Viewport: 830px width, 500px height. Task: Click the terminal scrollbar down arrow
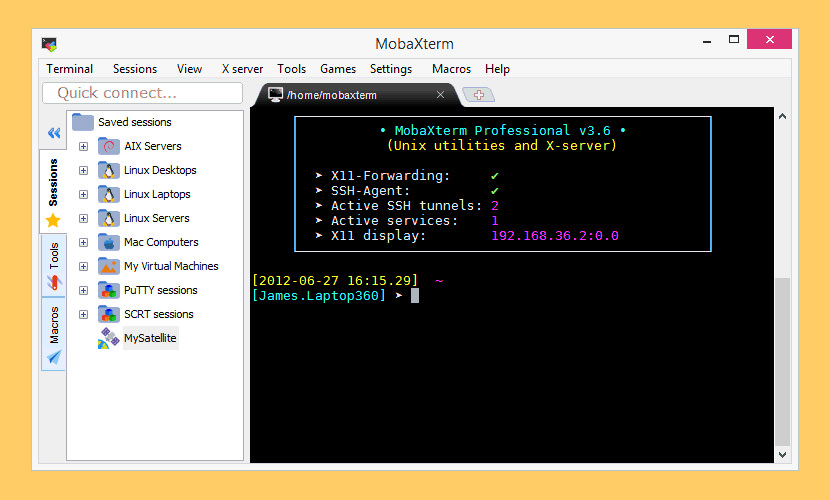[782, 454]
